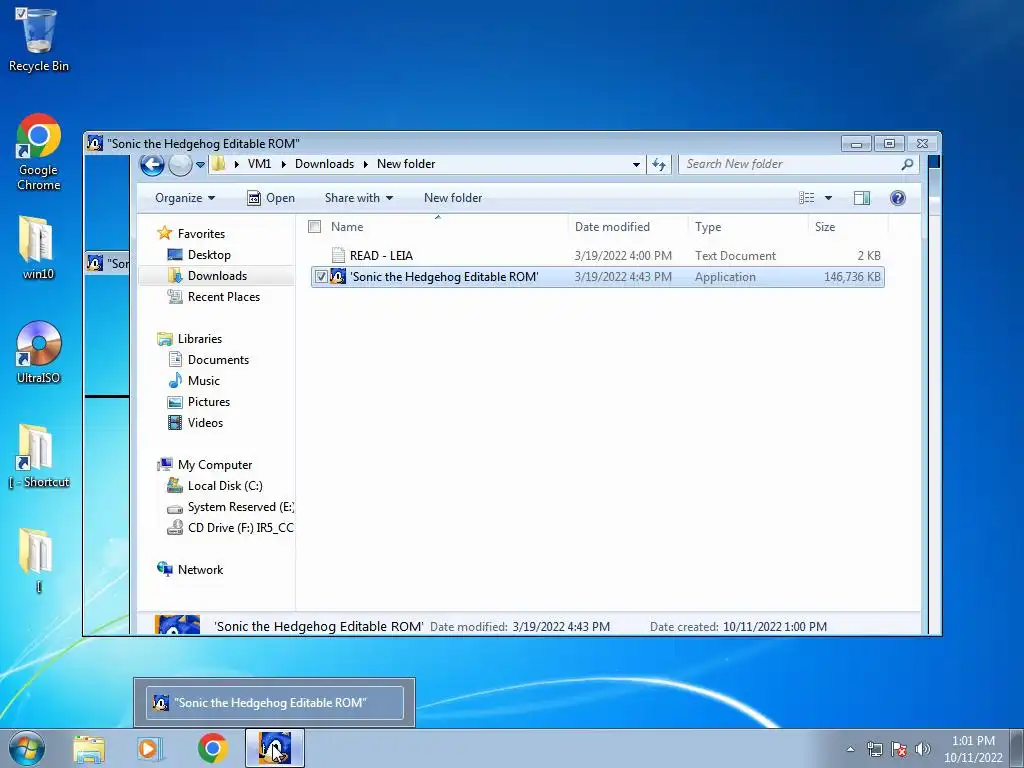Open the UltraISO desktop shortcut
Viewport: 1024px width, 768px height.
[39, 351]
